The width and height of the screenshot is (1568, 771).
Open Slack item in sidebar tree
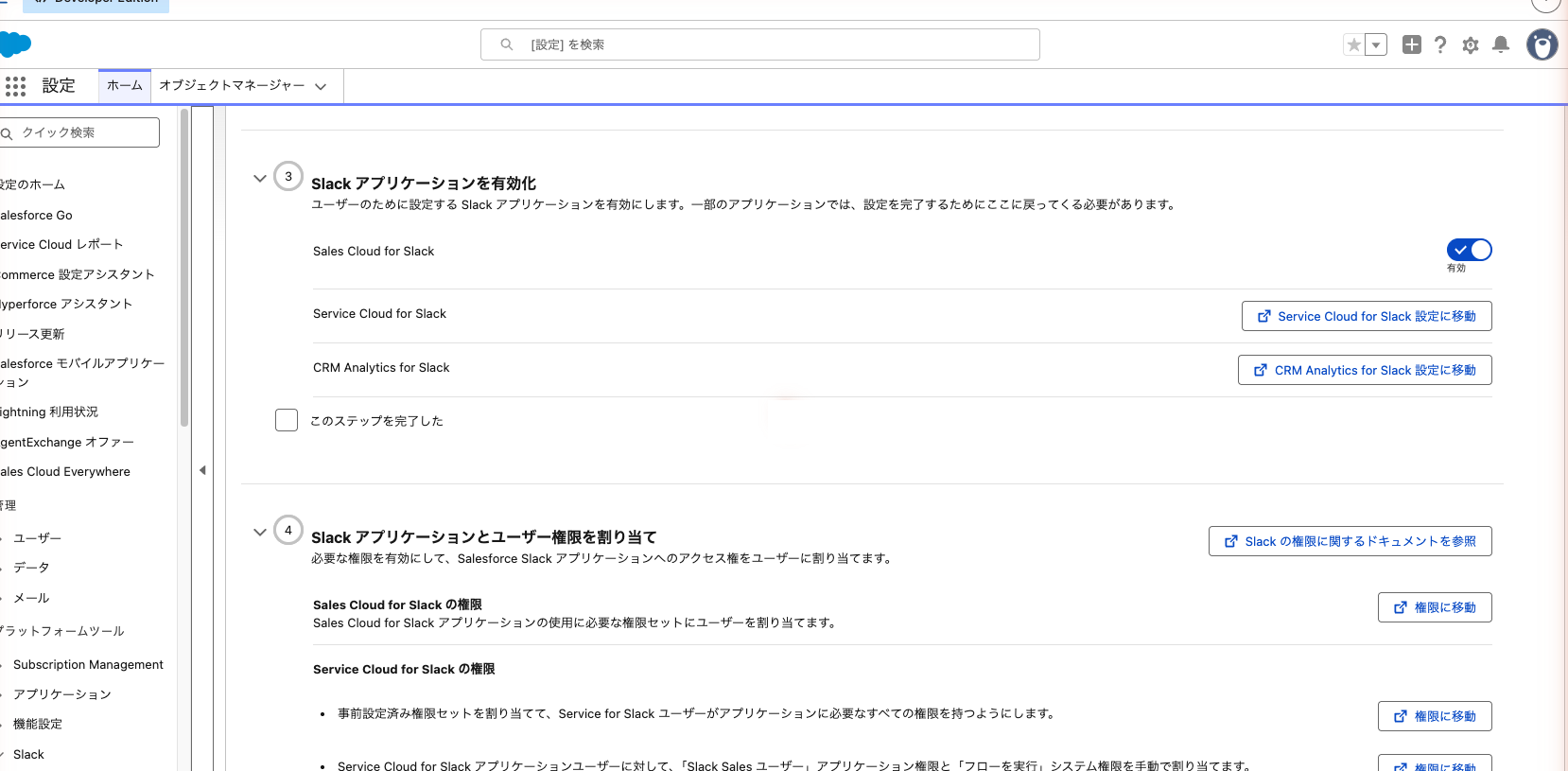(x=28, y=754)
